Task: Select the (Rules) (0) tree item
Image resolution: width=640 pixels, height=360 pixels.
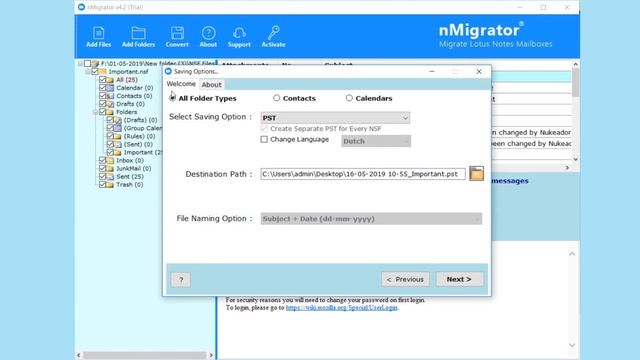Action: point(139,136)
